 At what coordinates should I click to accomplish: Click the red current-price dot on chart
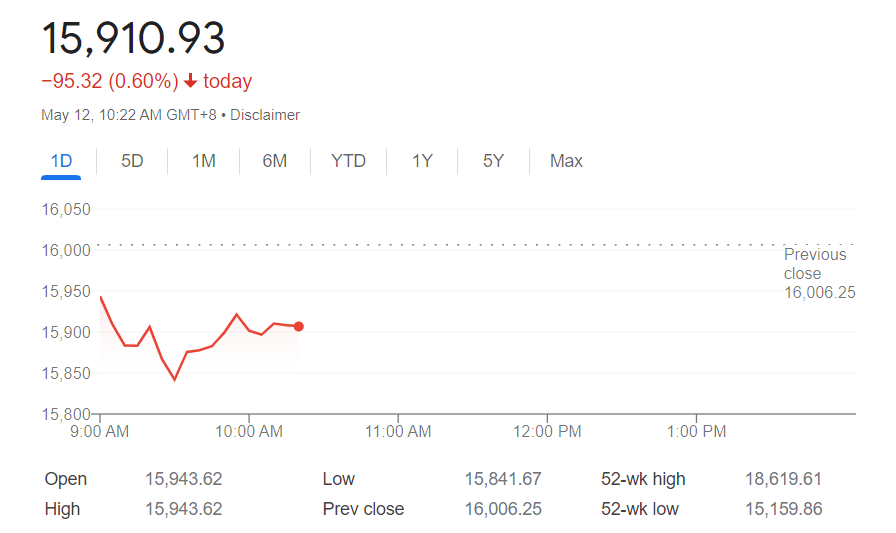299,326
